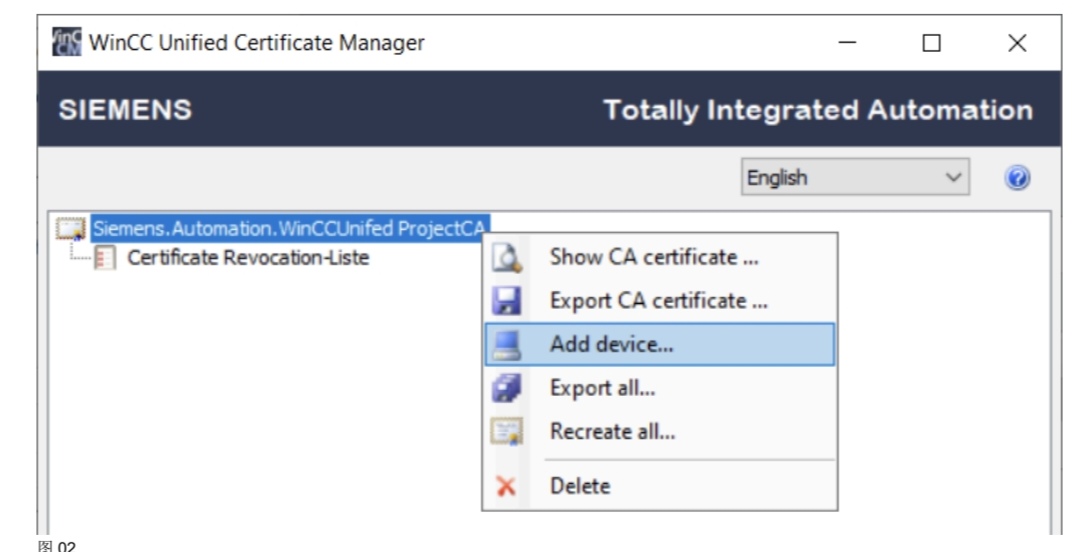Open help via the blue question mark icon

[1017, 178]
